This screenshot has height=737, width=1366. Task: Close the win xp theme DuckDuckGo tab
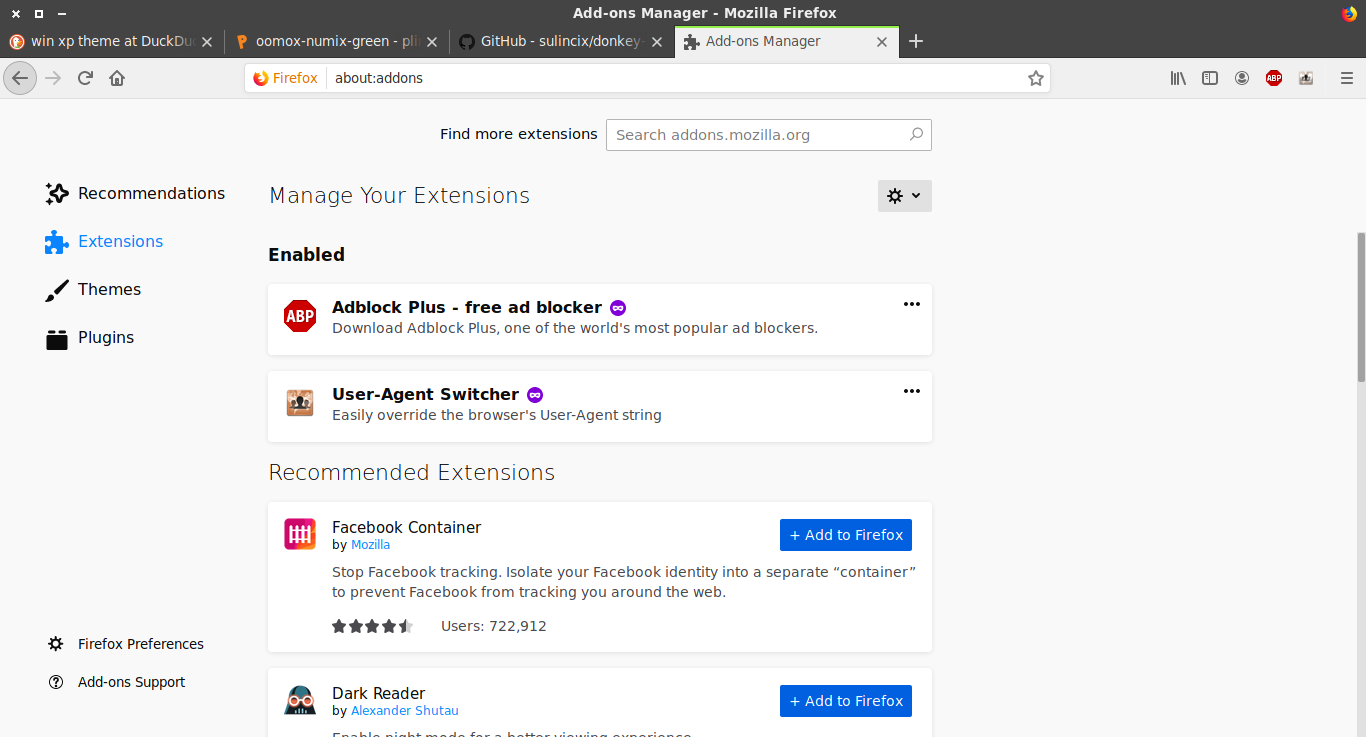tap(207, 42)
